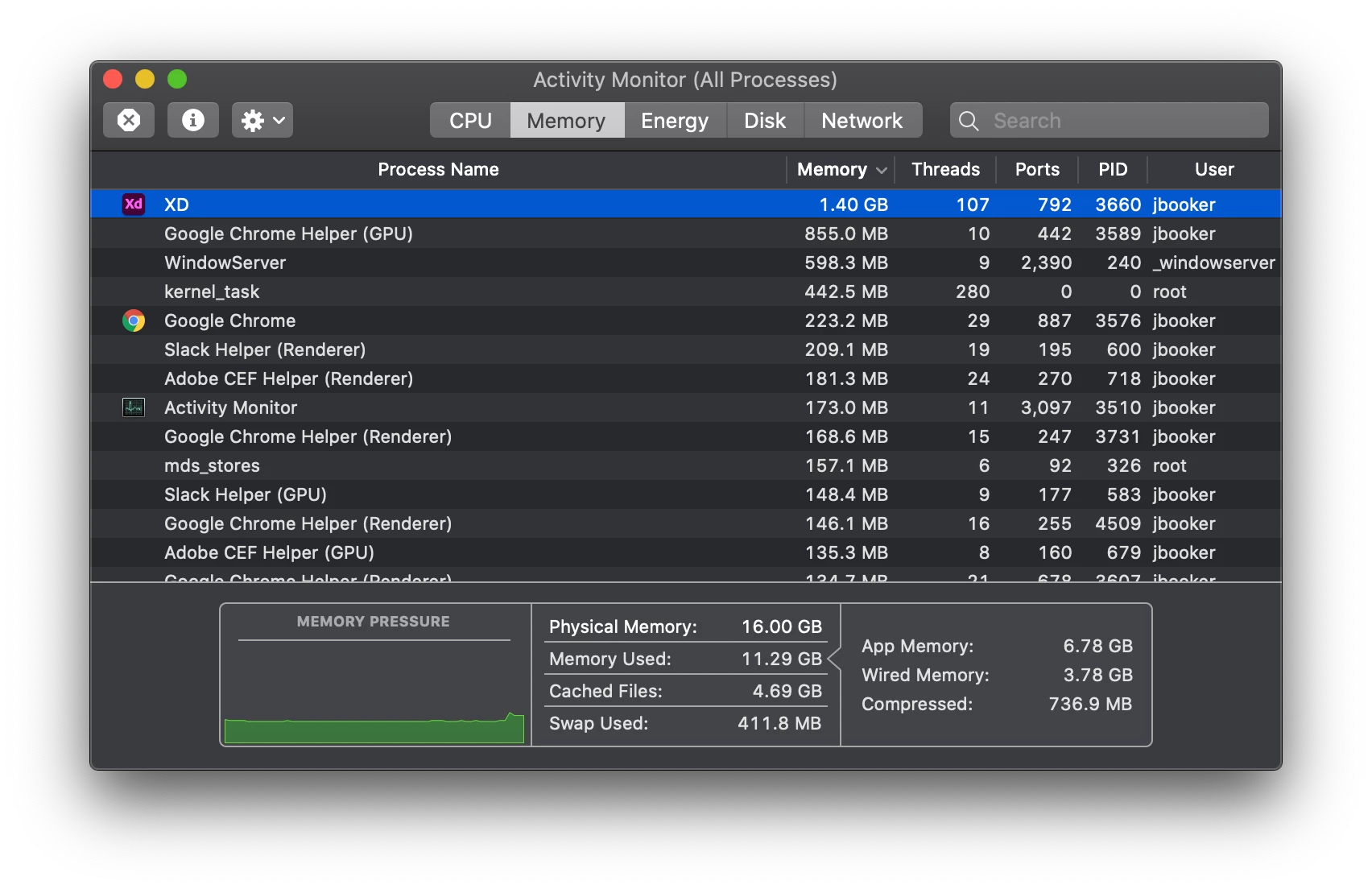The image size is (1372, 889).
Task: Sort by the User column header
Action: [x=1214, y=169]
